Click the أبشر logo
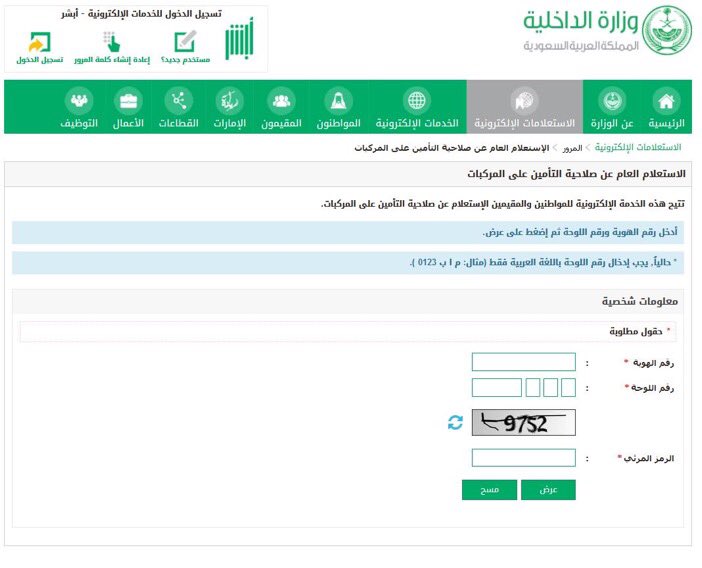 (x=239, y=39)
